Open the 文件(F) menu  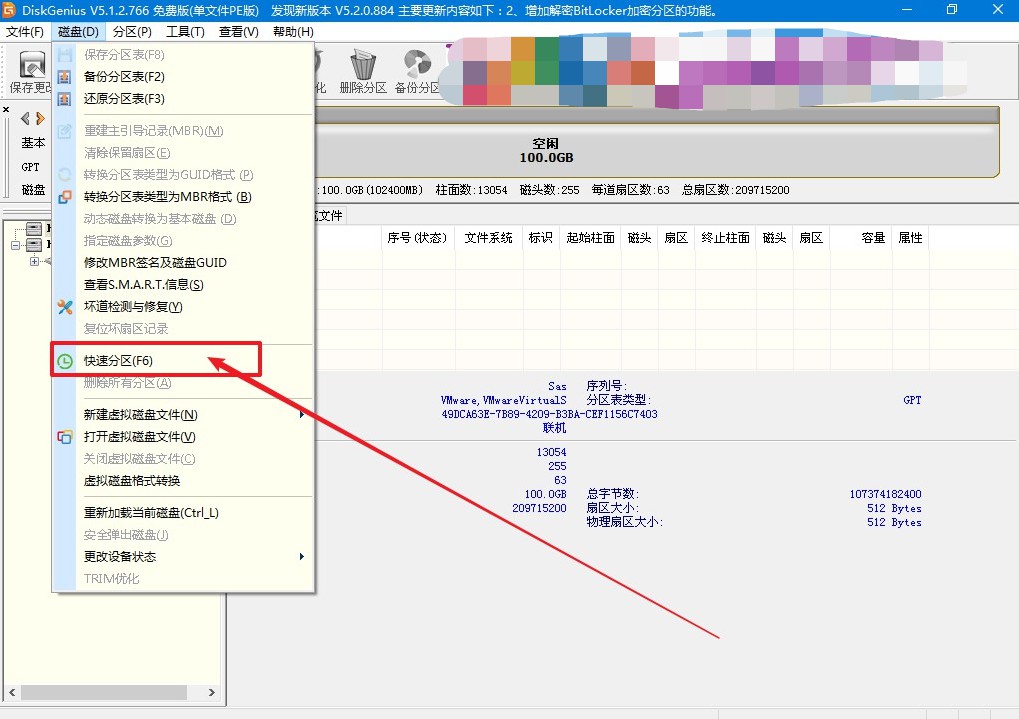click(25, 32)
